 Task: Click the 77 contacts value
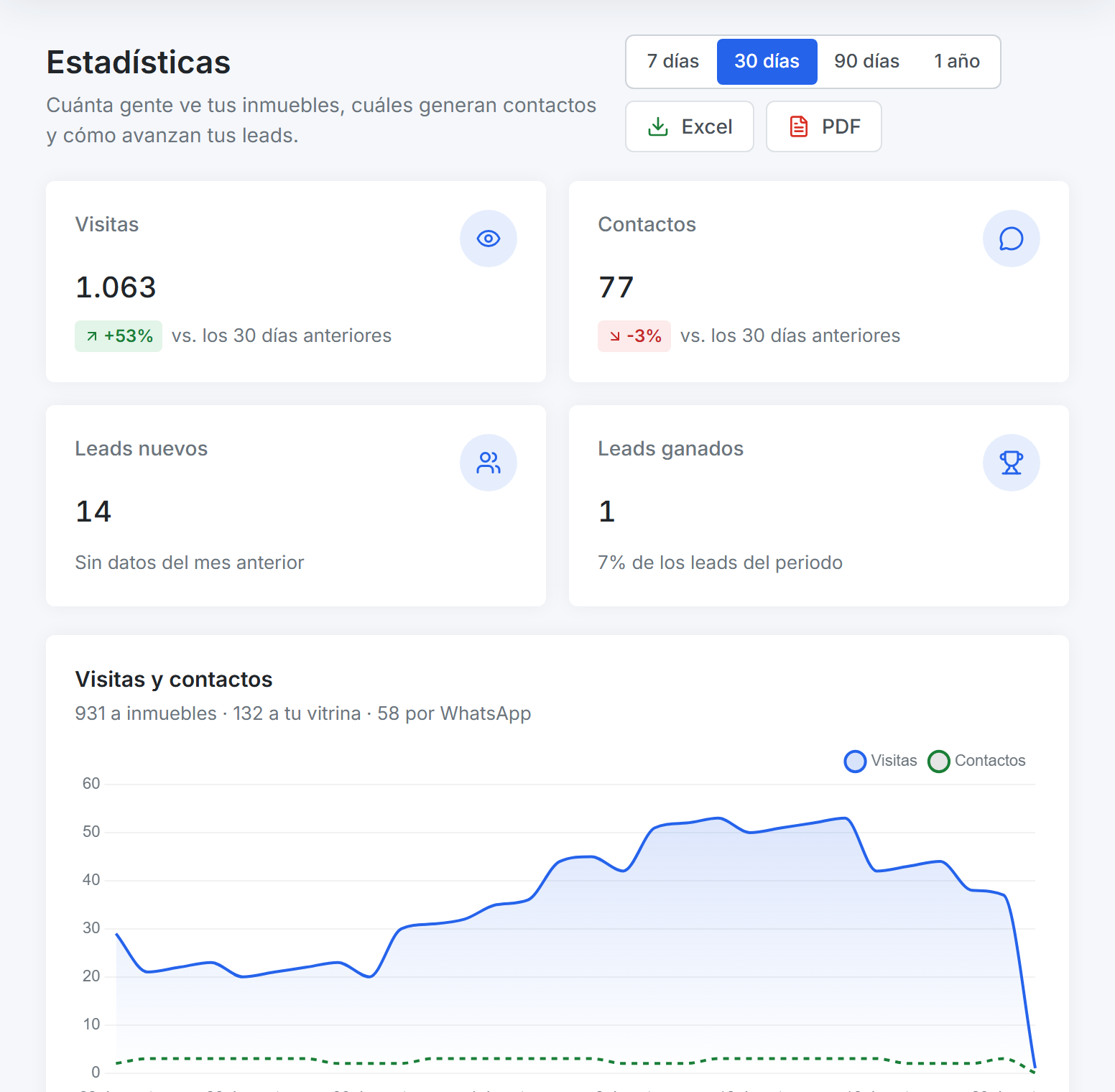pyautogui.click(x=616, y=287)
